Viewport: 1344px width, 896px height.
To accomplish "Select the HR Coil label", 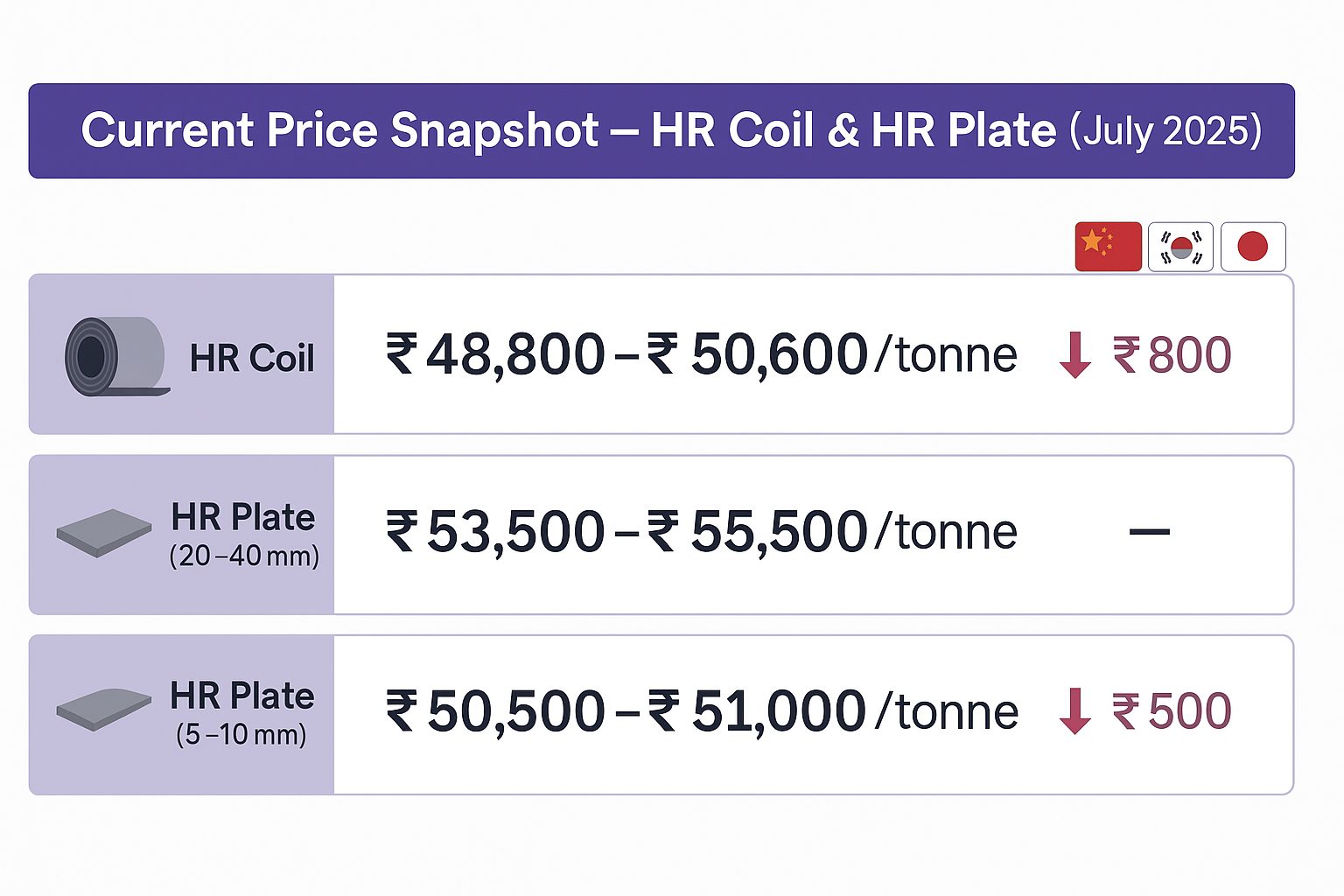I will [252, 358].
